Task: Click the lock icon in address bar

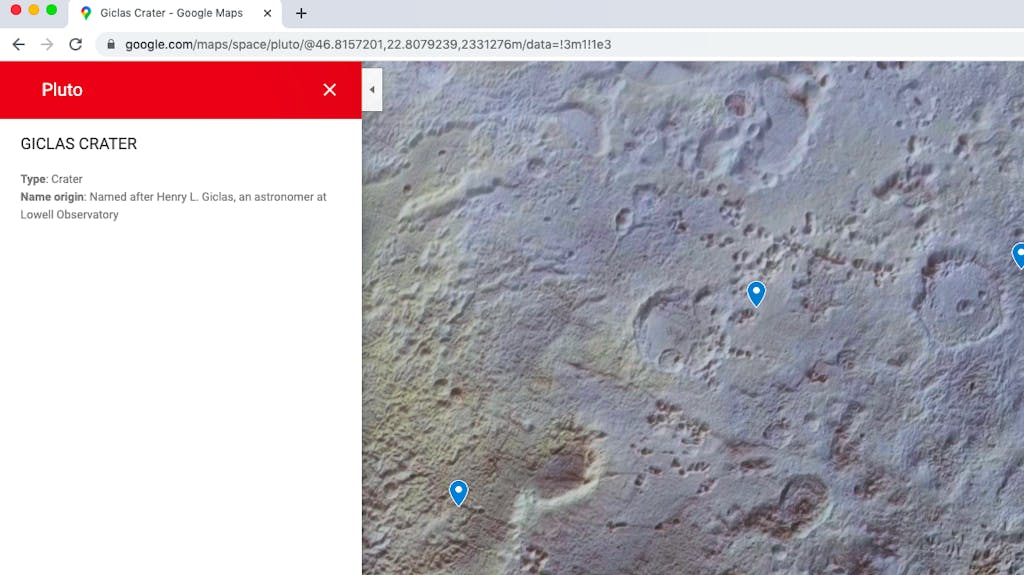Action: click(x=111, y=44)
